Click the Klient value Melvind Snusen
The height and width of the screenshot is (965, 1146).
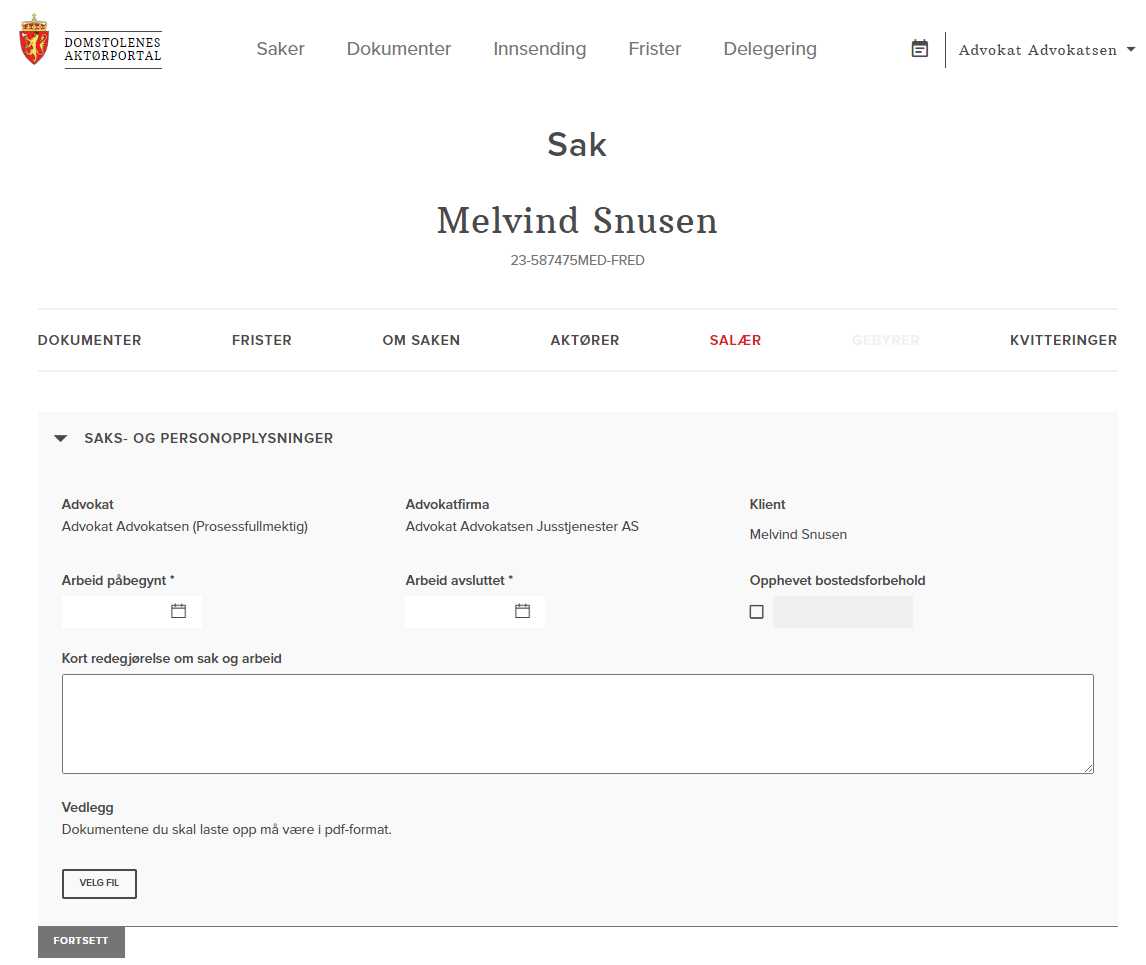(x=798, y=534)
